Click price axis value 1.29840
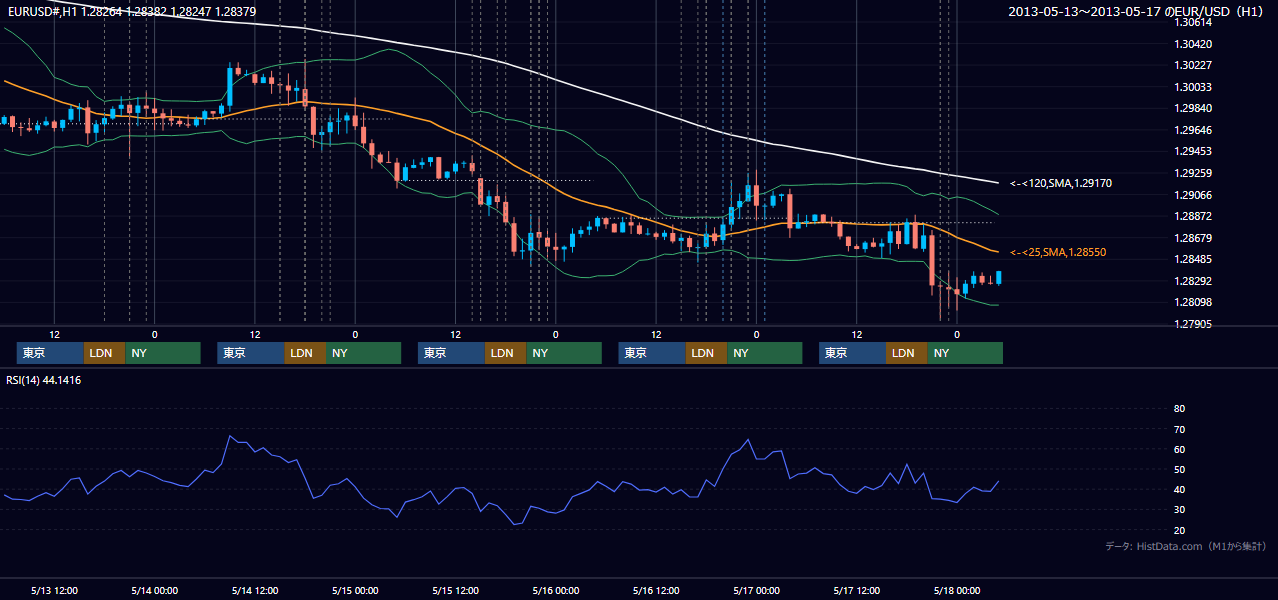The width and height of the screenshot is (1278, 600). point(1193,108)
